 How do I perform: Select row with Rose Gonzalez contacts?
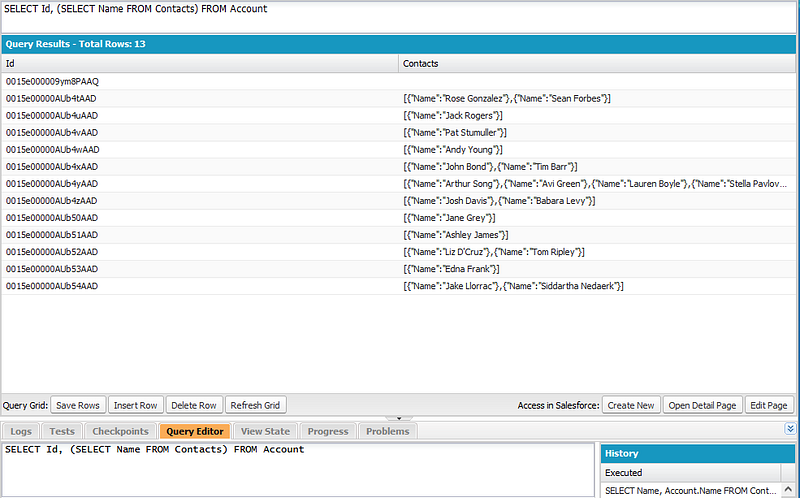tap(398, 98)
